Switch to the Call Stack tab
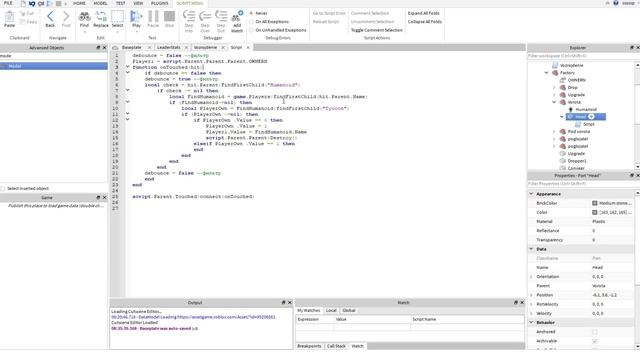Screen dimensions: 640x360 pyautogui.click(x=336, y=346)
